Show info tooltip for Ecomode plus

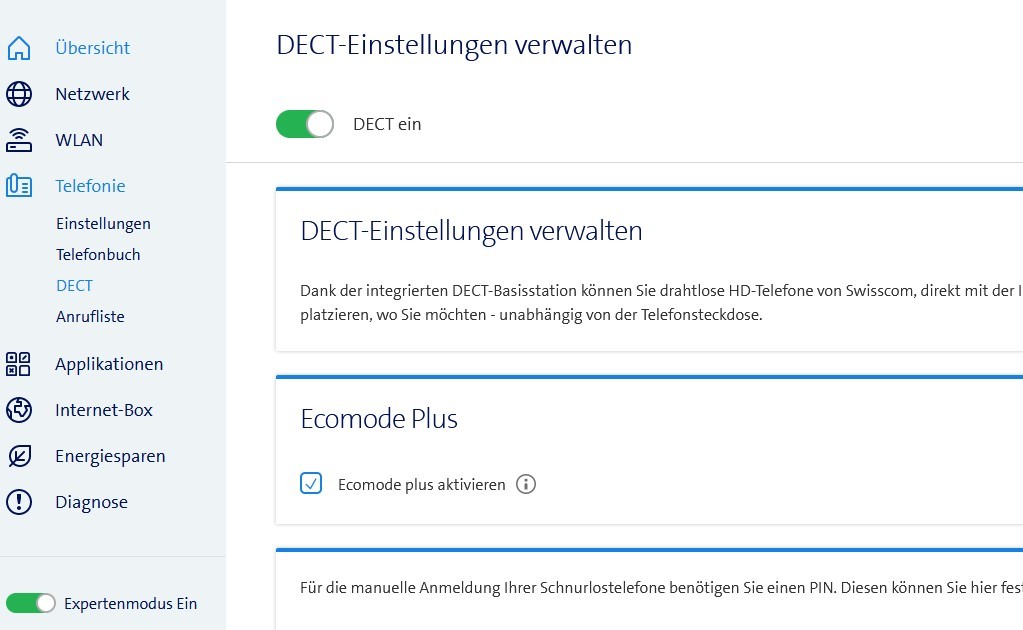pos(526,485)
